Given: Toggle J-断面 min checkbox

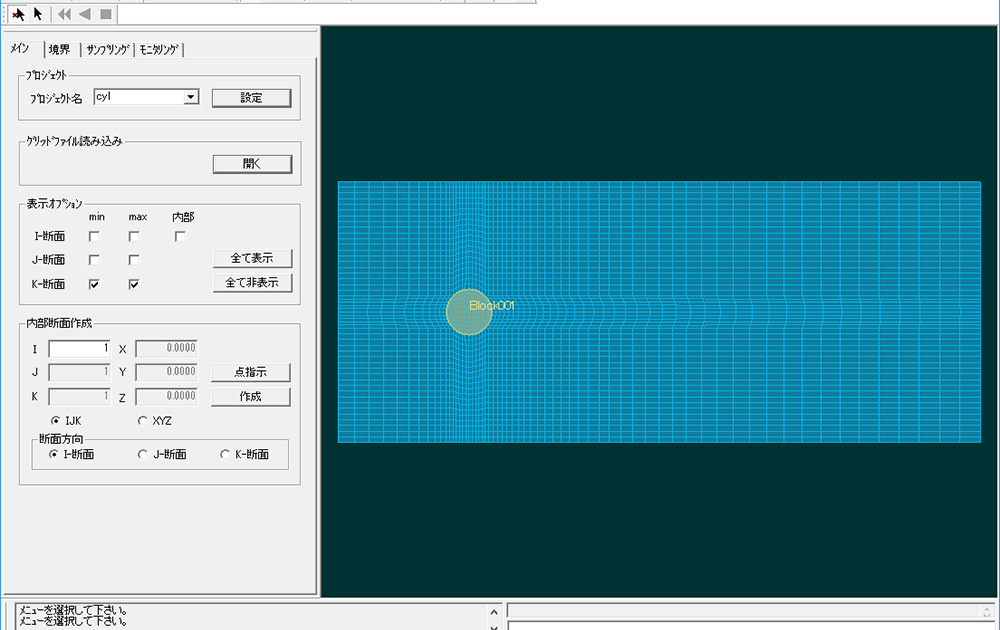Looking at the screenshot, I should [x=94, y=260].
